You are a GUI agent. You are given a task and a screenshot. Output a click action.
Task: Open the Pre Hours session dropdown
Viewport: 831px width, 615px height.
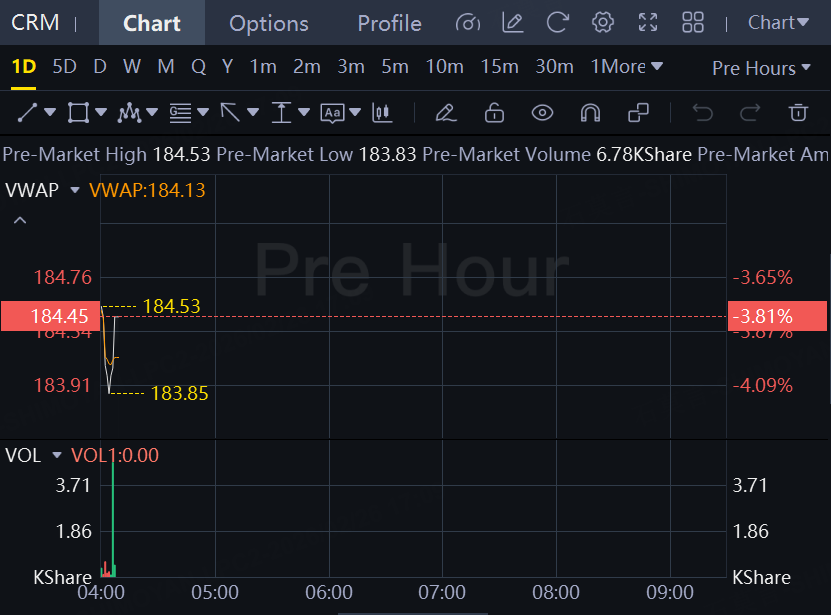(762, 68)
